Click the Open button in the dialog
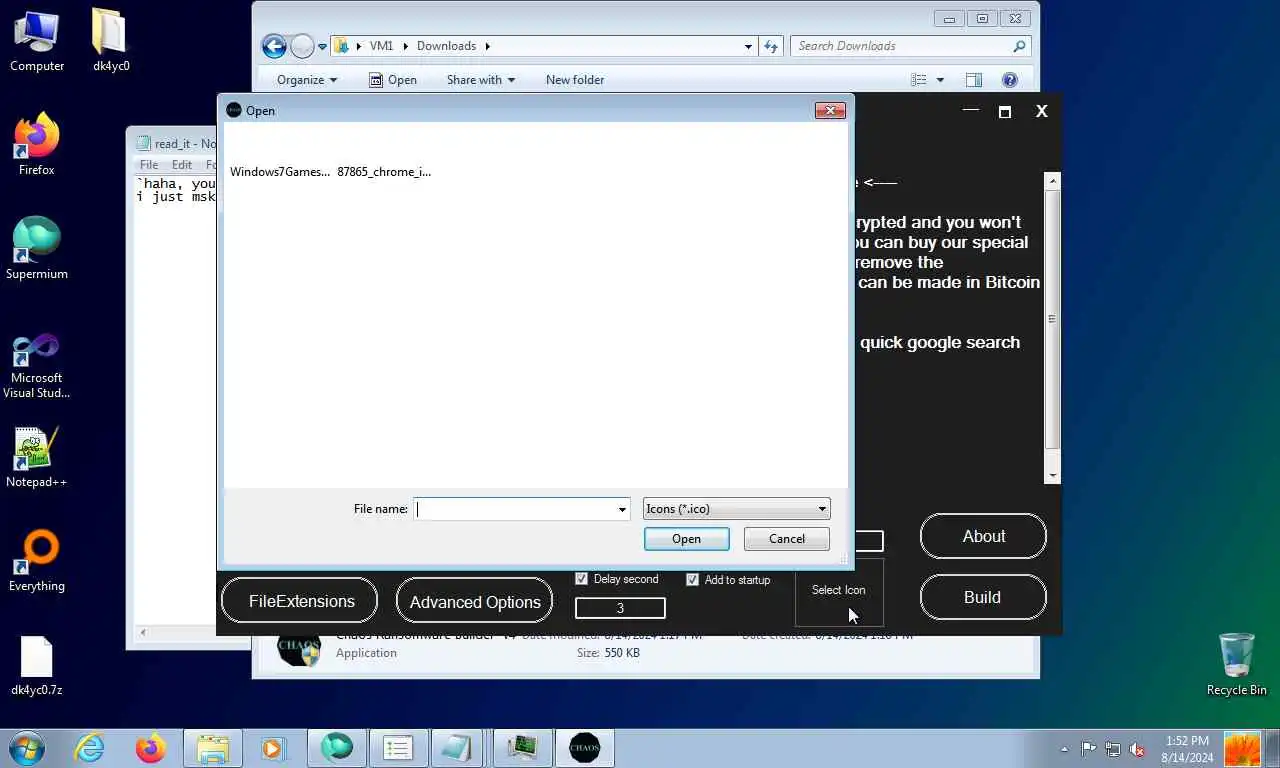The image size is (1280, 768). 686,539
